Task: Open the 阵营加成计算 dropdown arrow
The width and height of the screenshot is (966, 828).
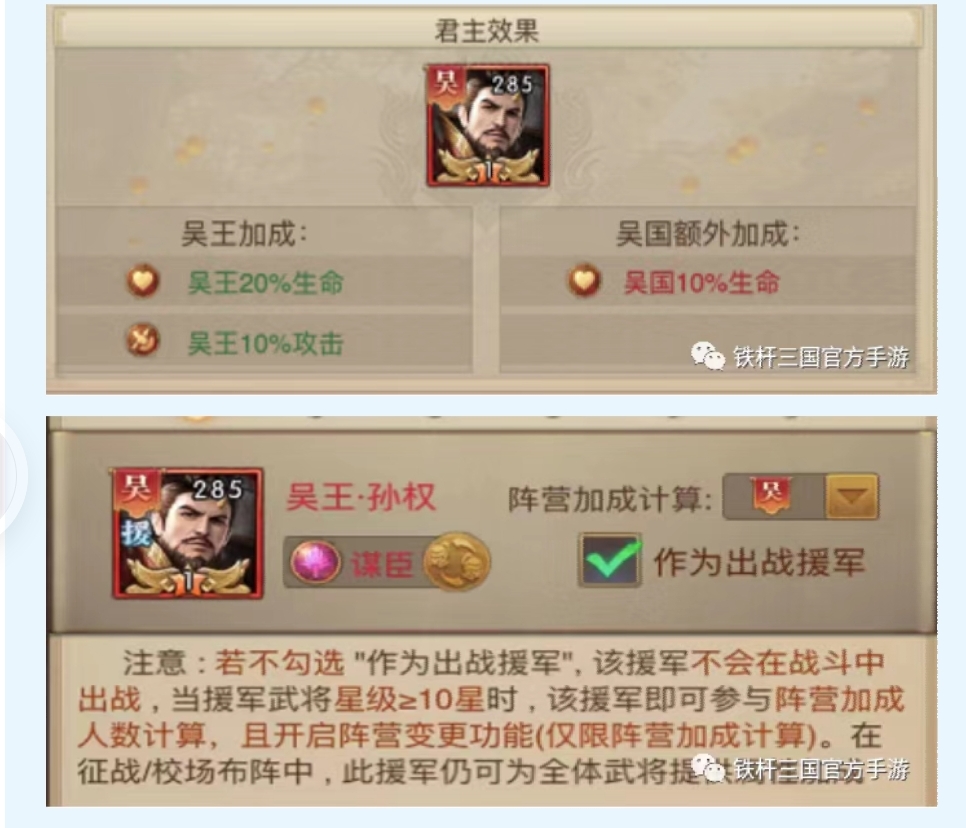Action: point(851,497)
